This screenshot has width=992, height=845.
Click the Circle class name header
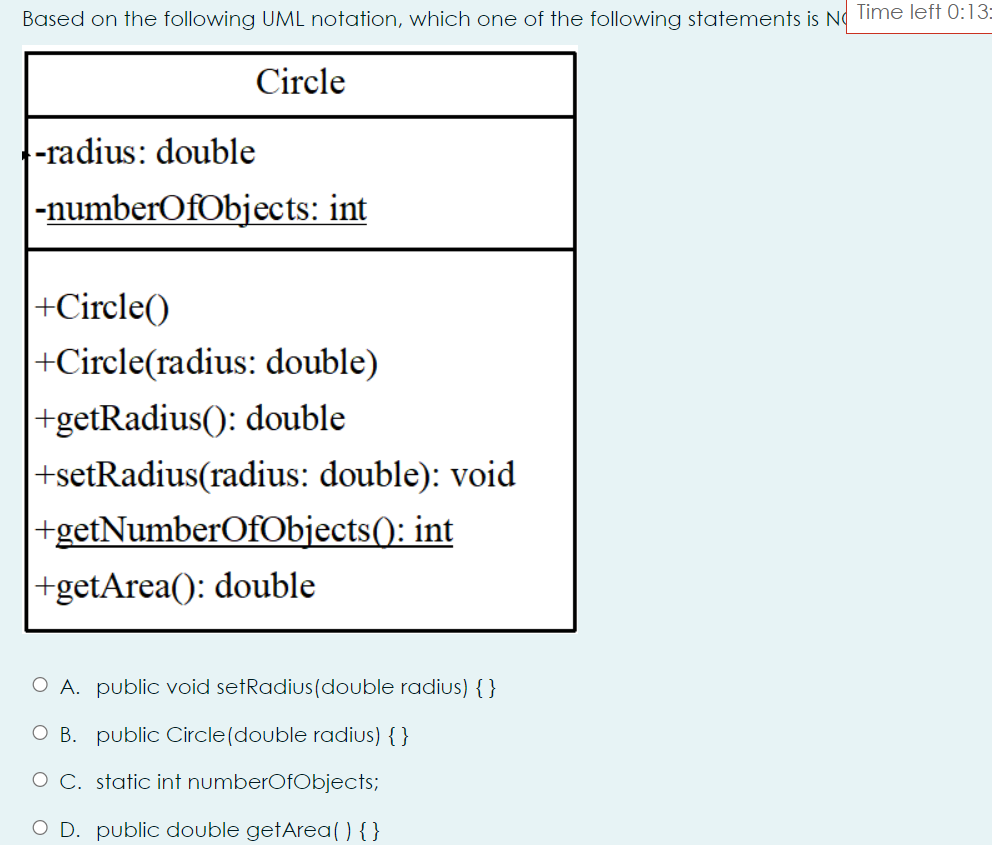tap(300, 83)
